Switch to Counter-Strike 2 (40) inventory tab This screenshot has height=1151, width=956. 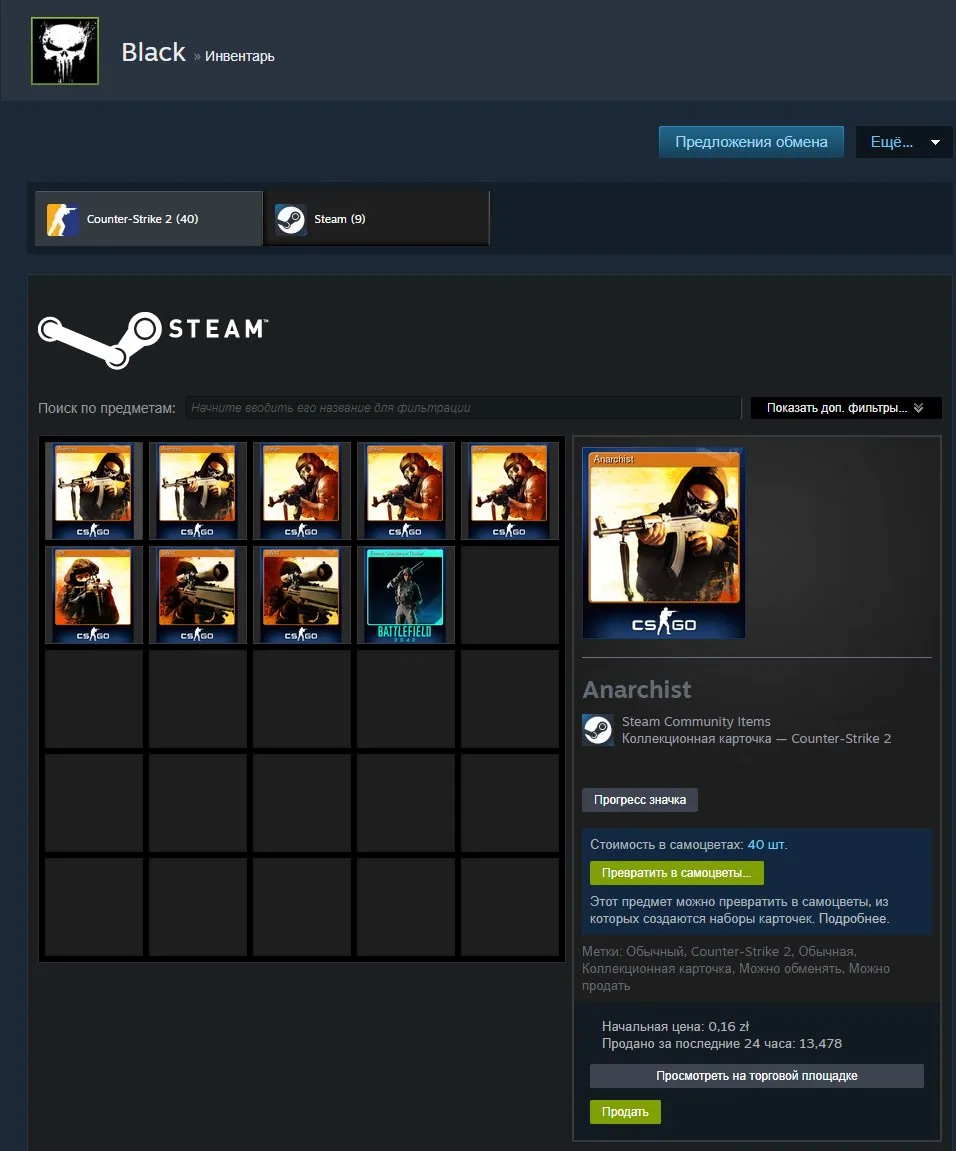[149, 219]
